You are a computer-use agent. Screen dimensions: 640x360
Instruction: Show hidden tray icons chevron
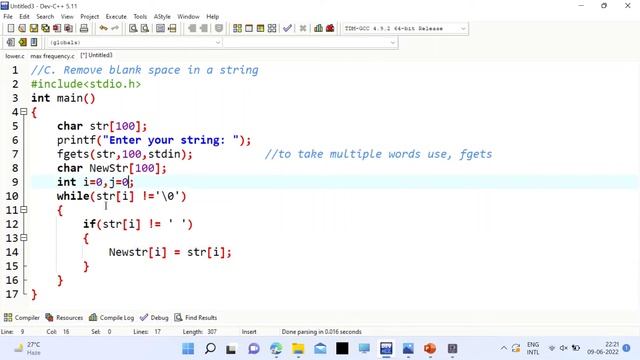point(504,348)
